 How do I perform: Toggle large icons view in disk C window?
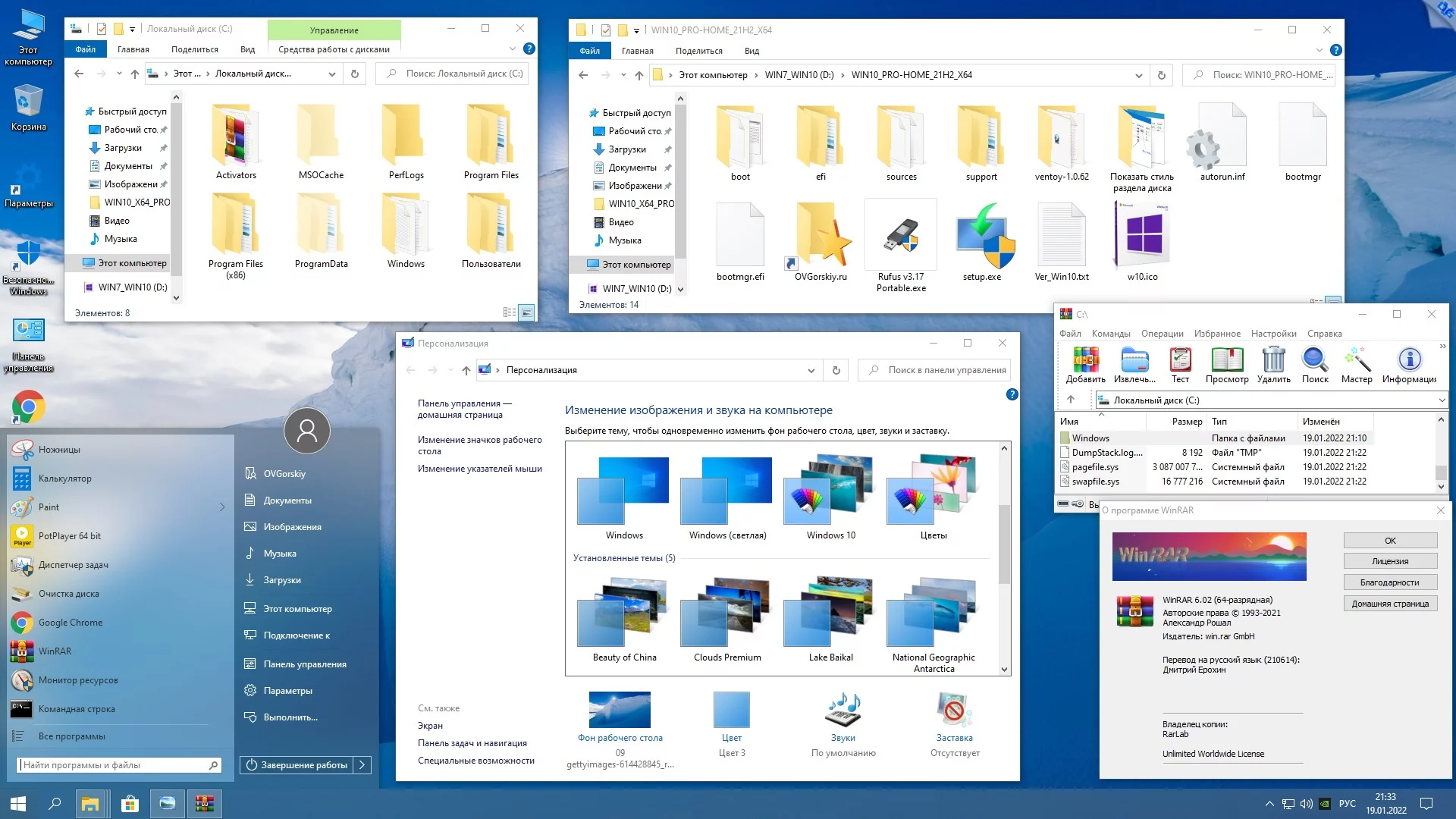[x=526, y=312]
